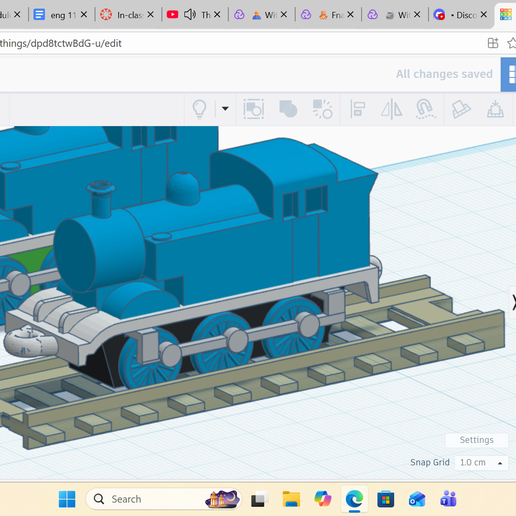
Task: Open the Snap Grid 1.0 cm dropdown
Action: pos(481,463)
